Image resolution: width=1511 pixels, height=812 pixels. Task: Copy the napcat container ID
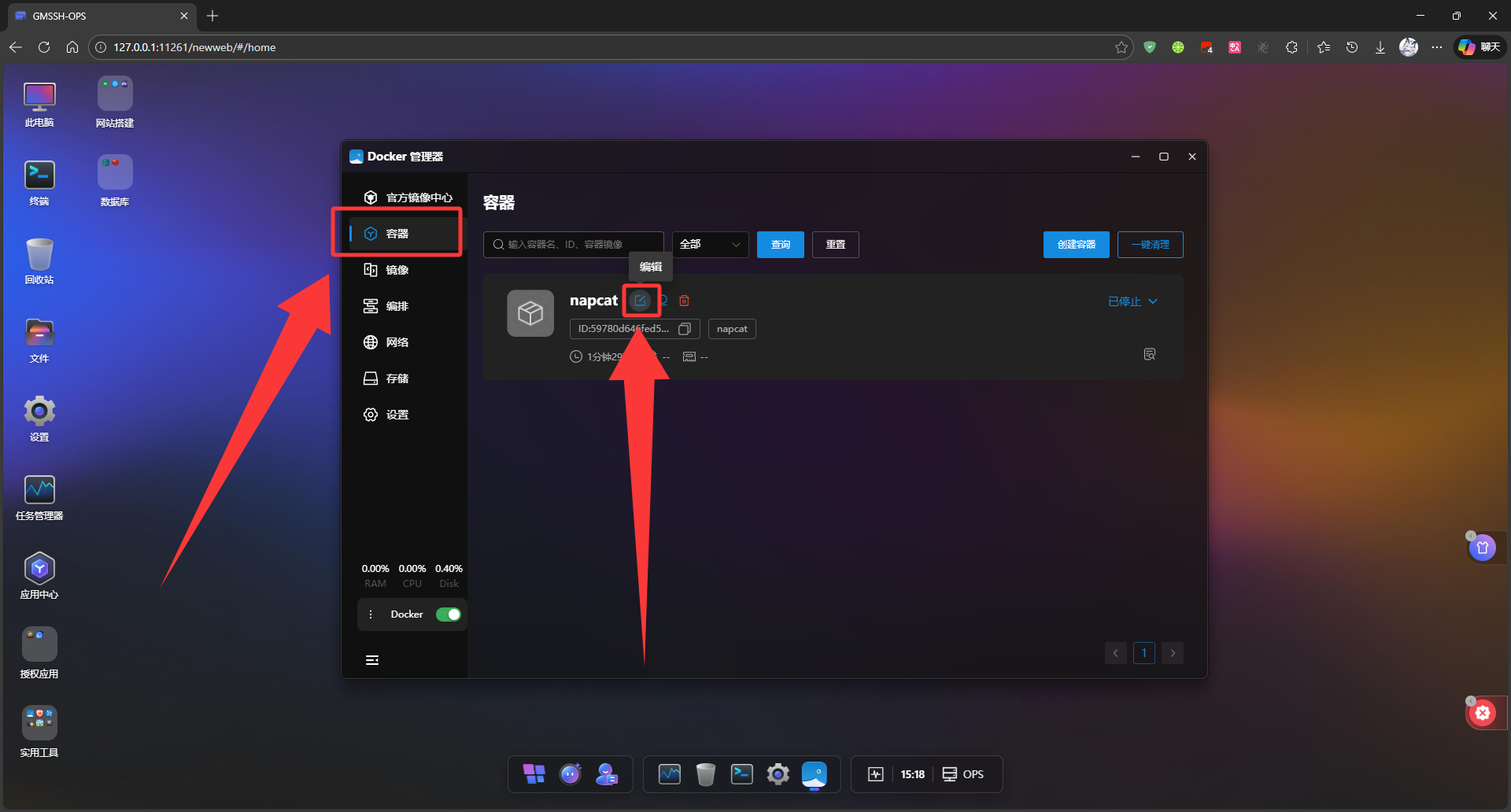685,329
